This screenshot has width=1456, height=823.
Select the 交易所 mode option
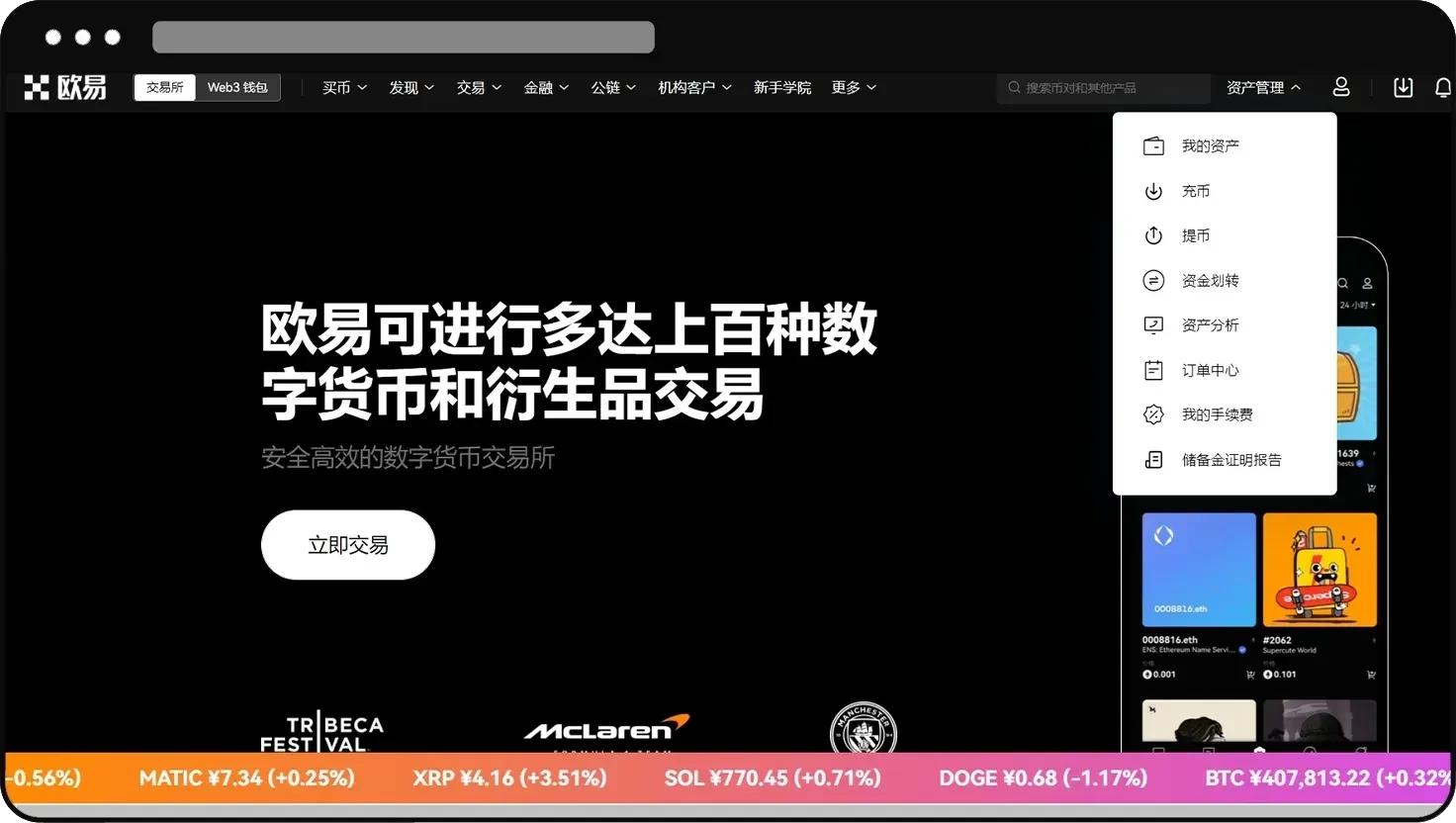pos(164,87)
